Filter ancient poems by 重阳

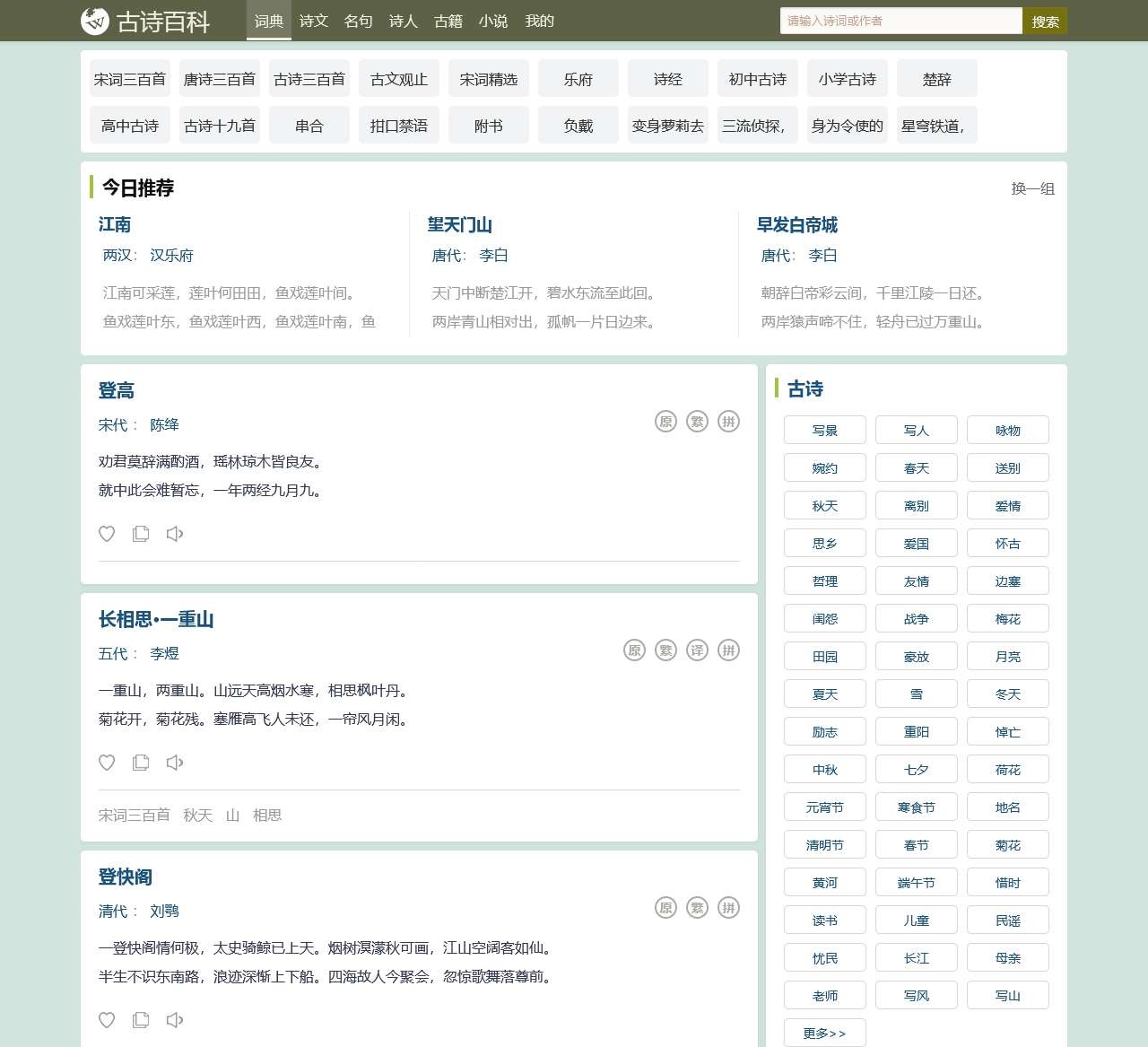pyautogui.click(x=917, y=731)
